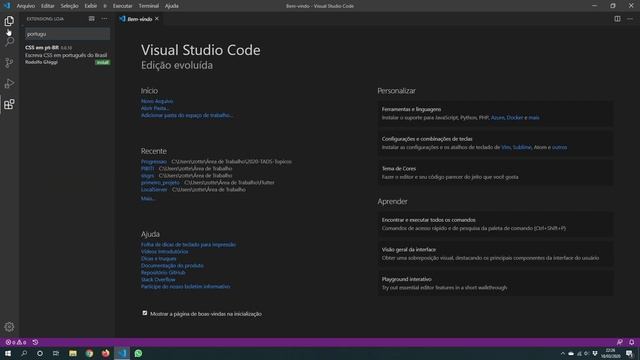Clear the extensions search results
This screenshot has width=640, height=360.
click(91, 19)
